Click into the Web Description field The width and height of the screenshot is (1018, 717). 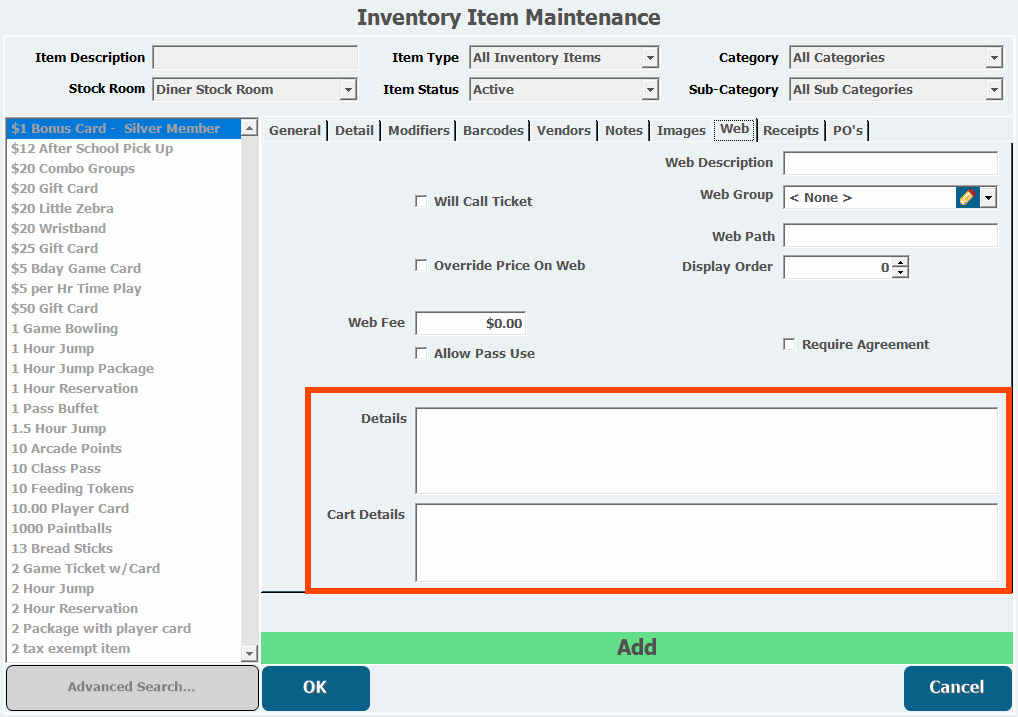[x=890, y=163]
